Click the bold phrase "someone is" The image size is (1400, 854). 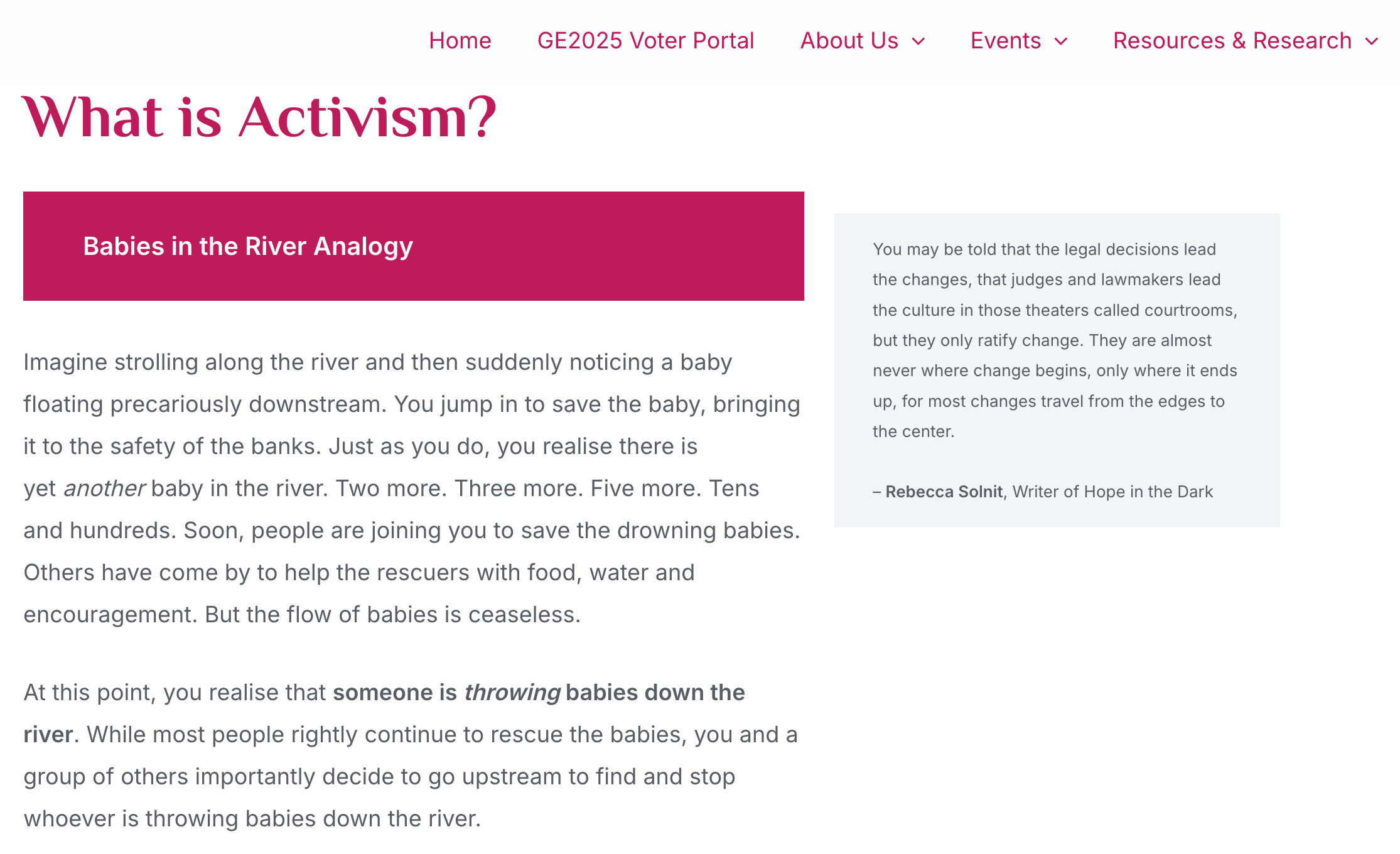[x=395, y=693]
